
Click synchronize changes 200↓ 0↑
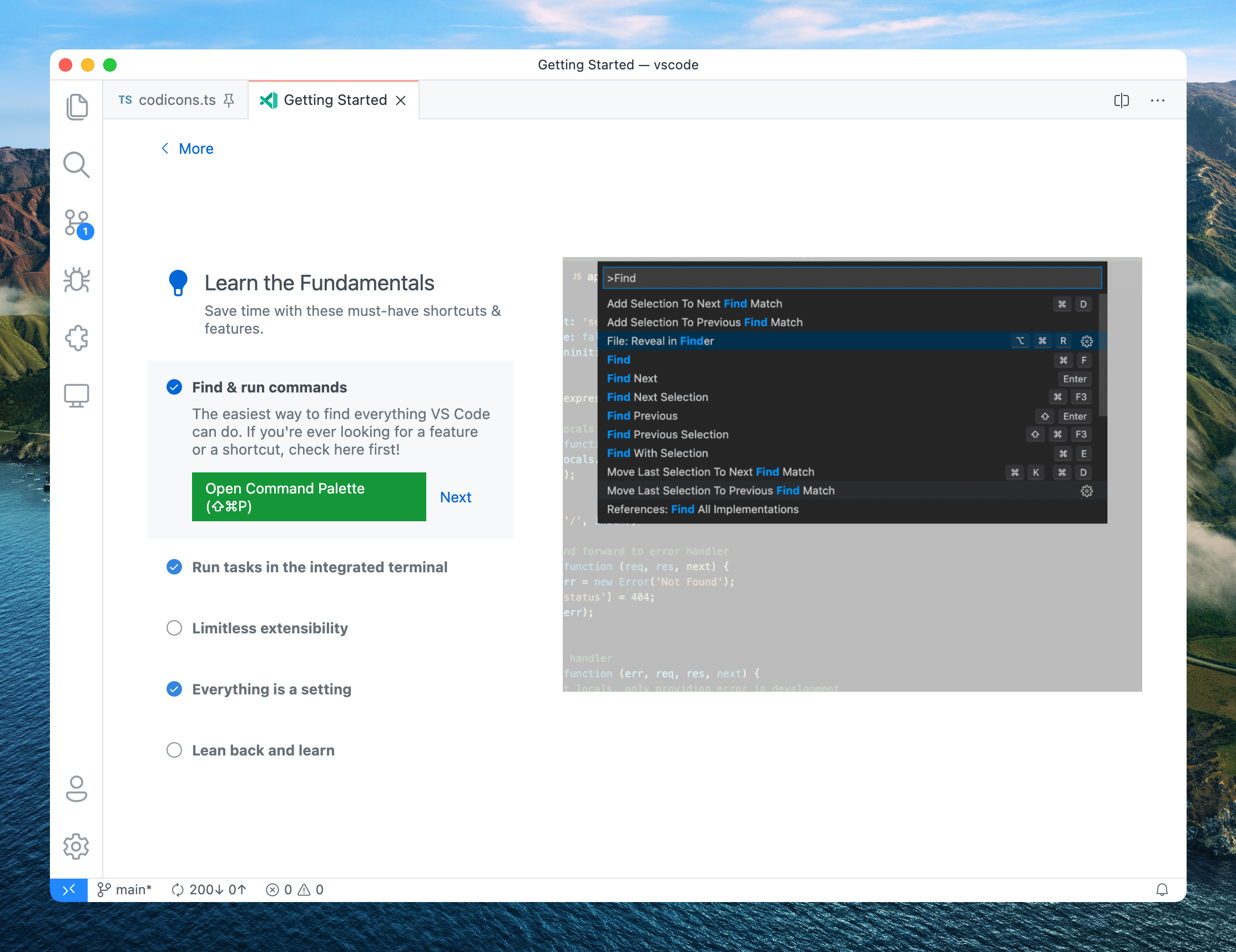click(209, 890)
